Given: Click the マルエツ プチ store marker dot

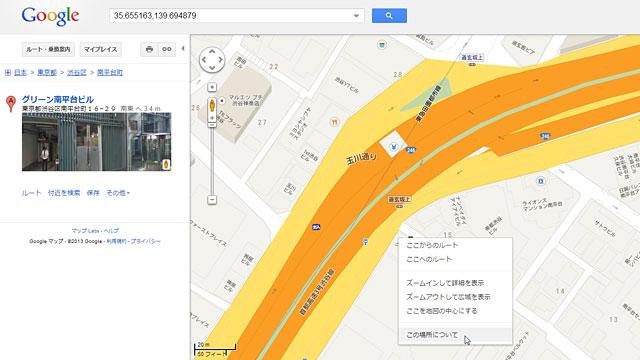Looking at the screenshot, I should (x=222, y=100).
